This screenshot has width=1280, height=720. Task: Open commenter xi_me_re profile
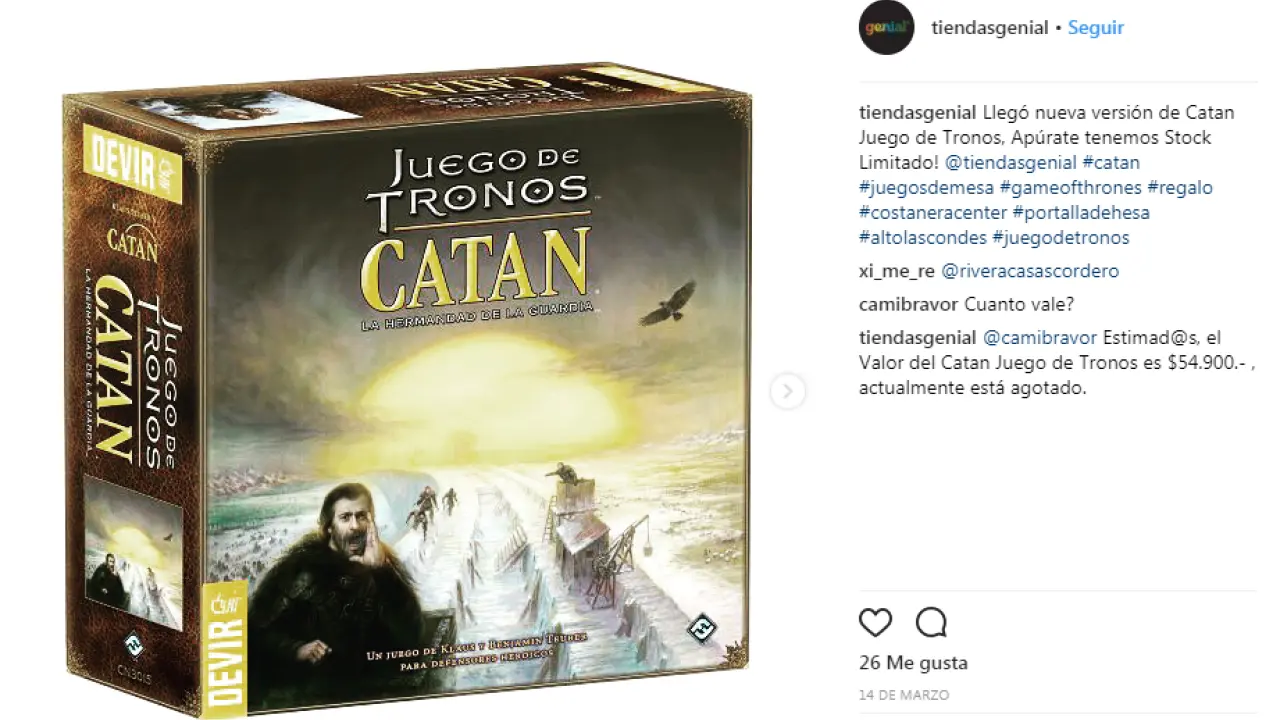tap(897, 271)
